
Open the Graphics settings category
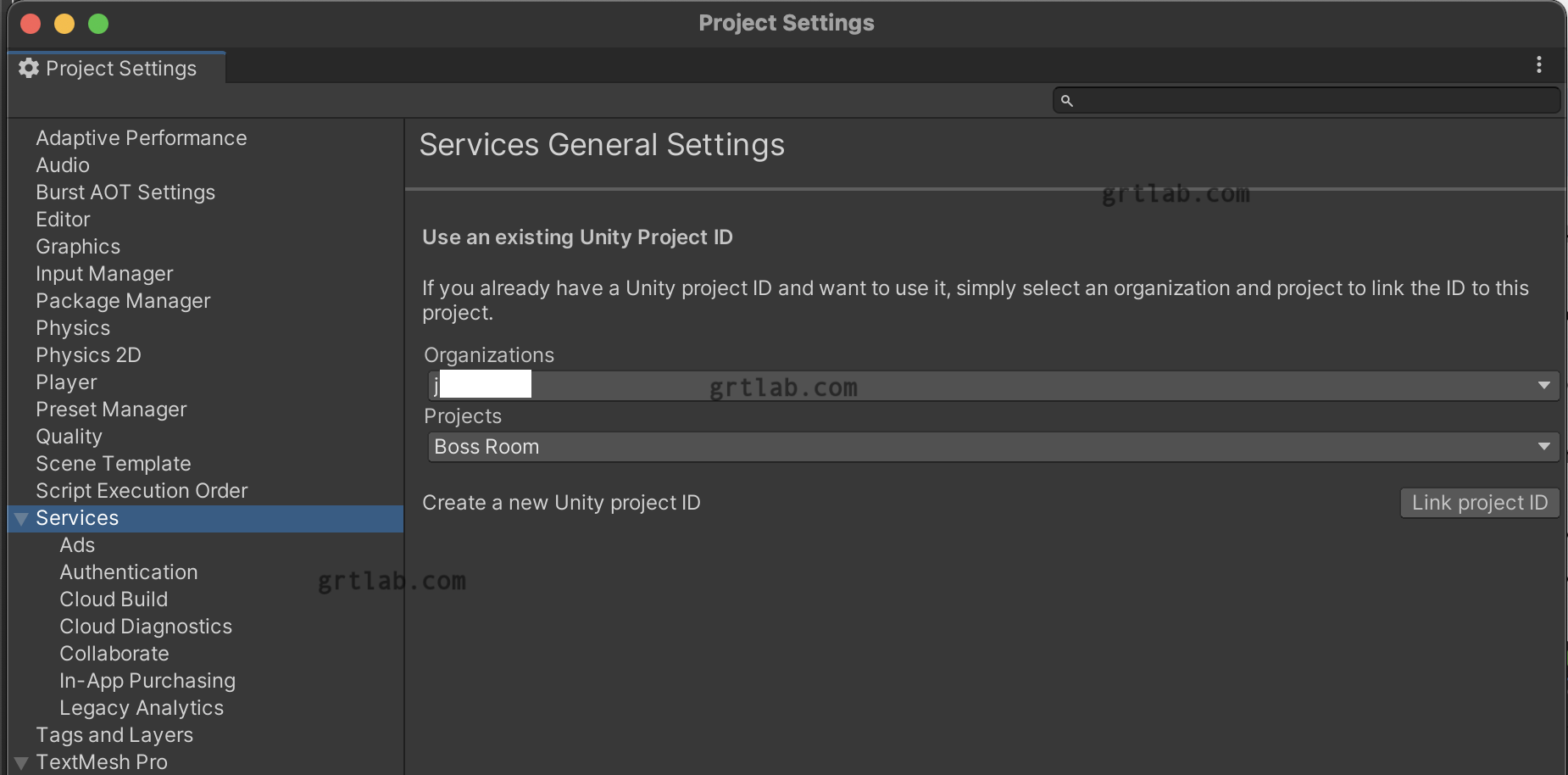point(78,247)
